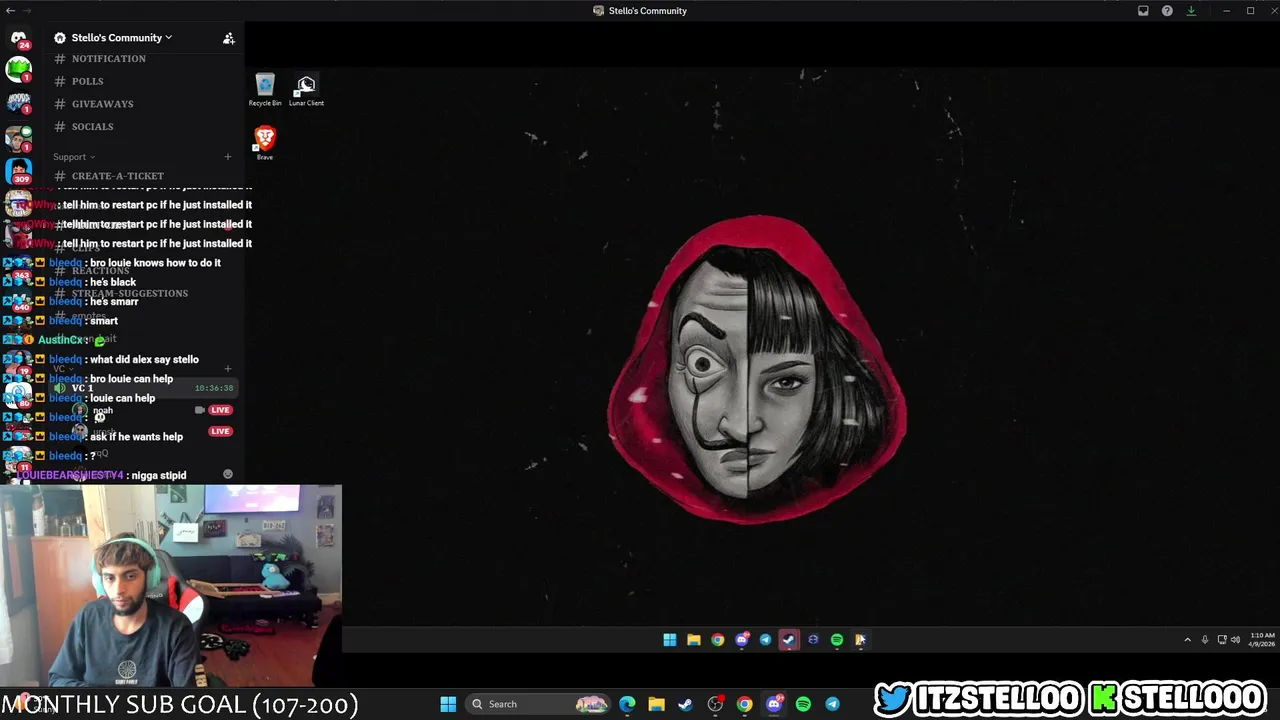
Task: Open the Discord inbox icon in title bar
Action: (1143, 11)
